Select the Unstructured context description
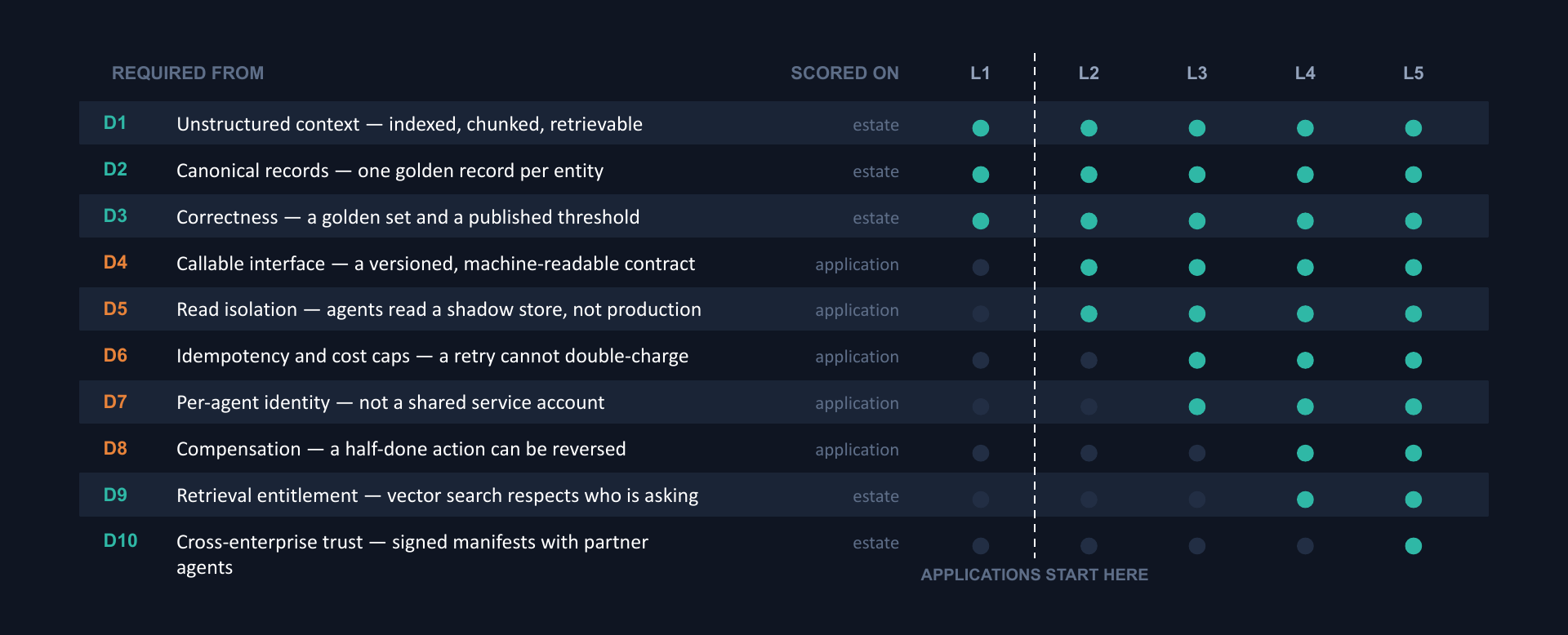 [x=409, y=124]
